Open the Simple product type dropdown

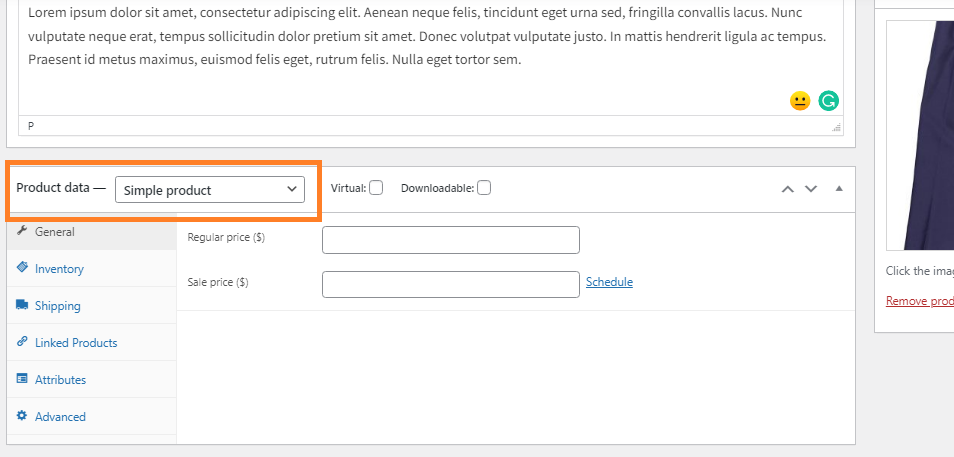(x=210, y=190)
